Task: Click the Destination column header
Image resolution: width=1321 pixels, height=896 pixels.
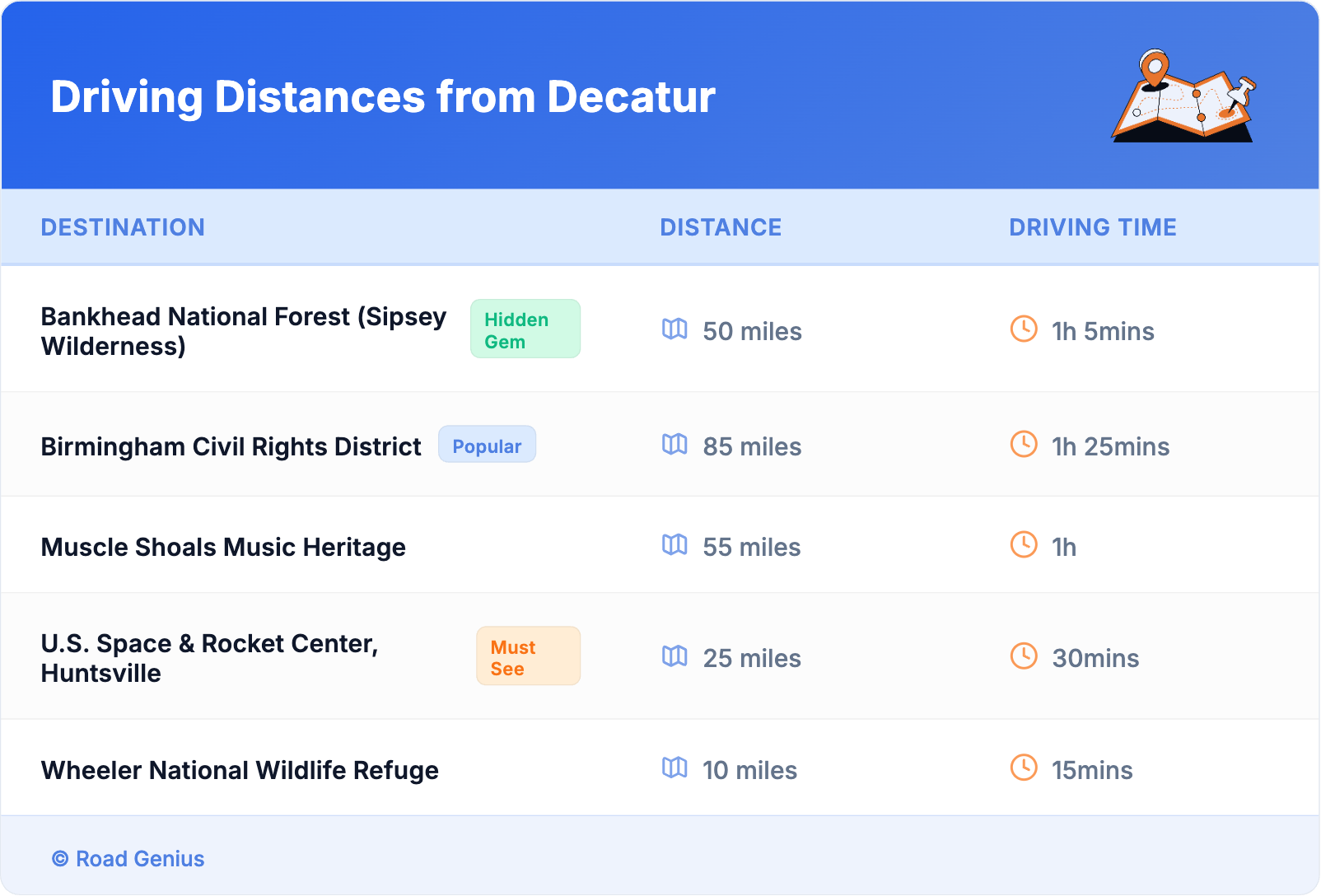Action: coord(123,227)
